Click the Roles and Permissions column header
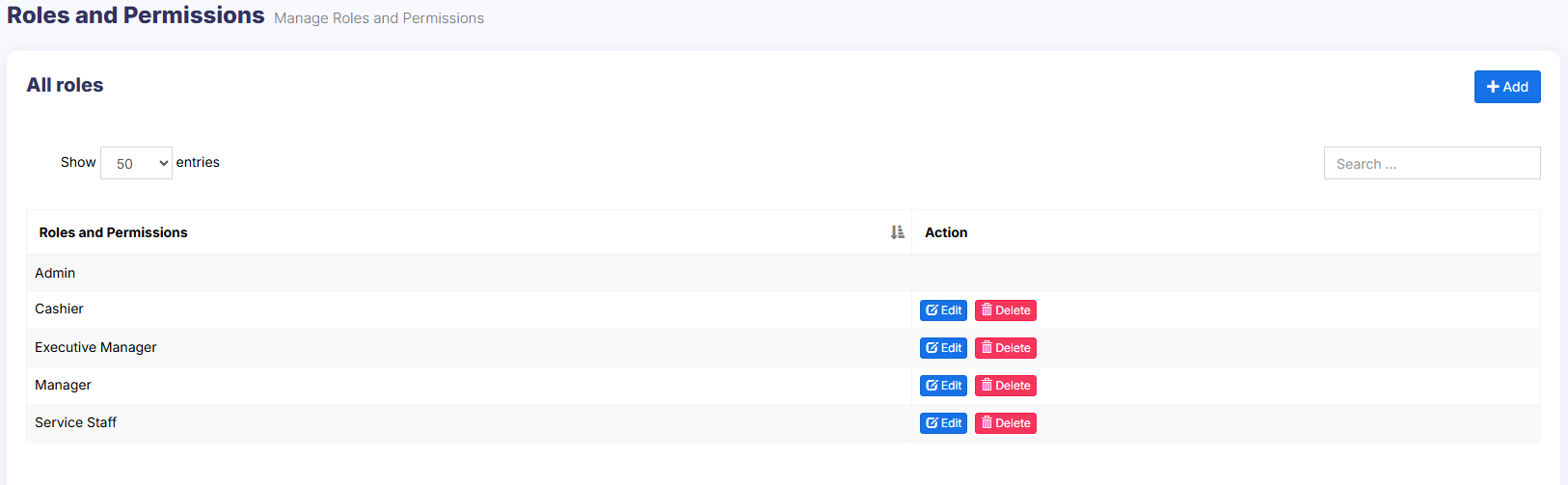Screen dimensions: 1568x485 [x=114, y=232]
